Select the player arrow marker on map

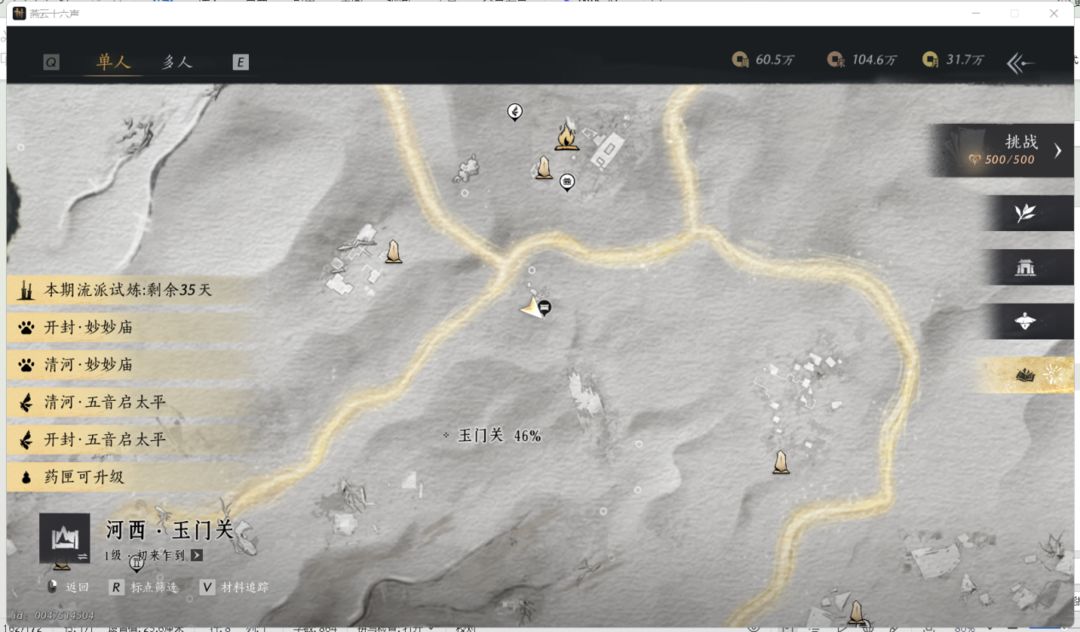532,307
